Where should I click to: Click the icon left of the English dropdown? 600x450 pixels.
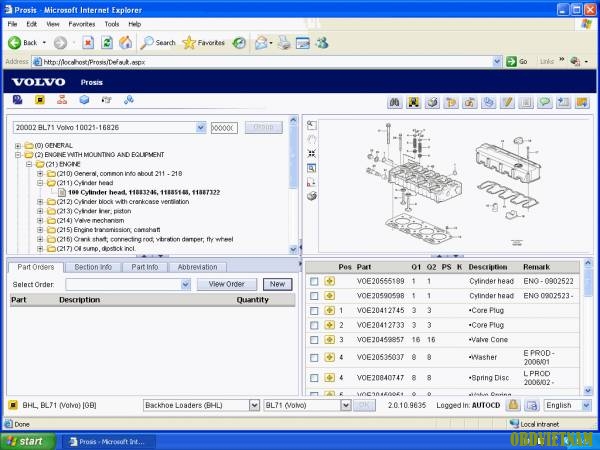(532, 405)
